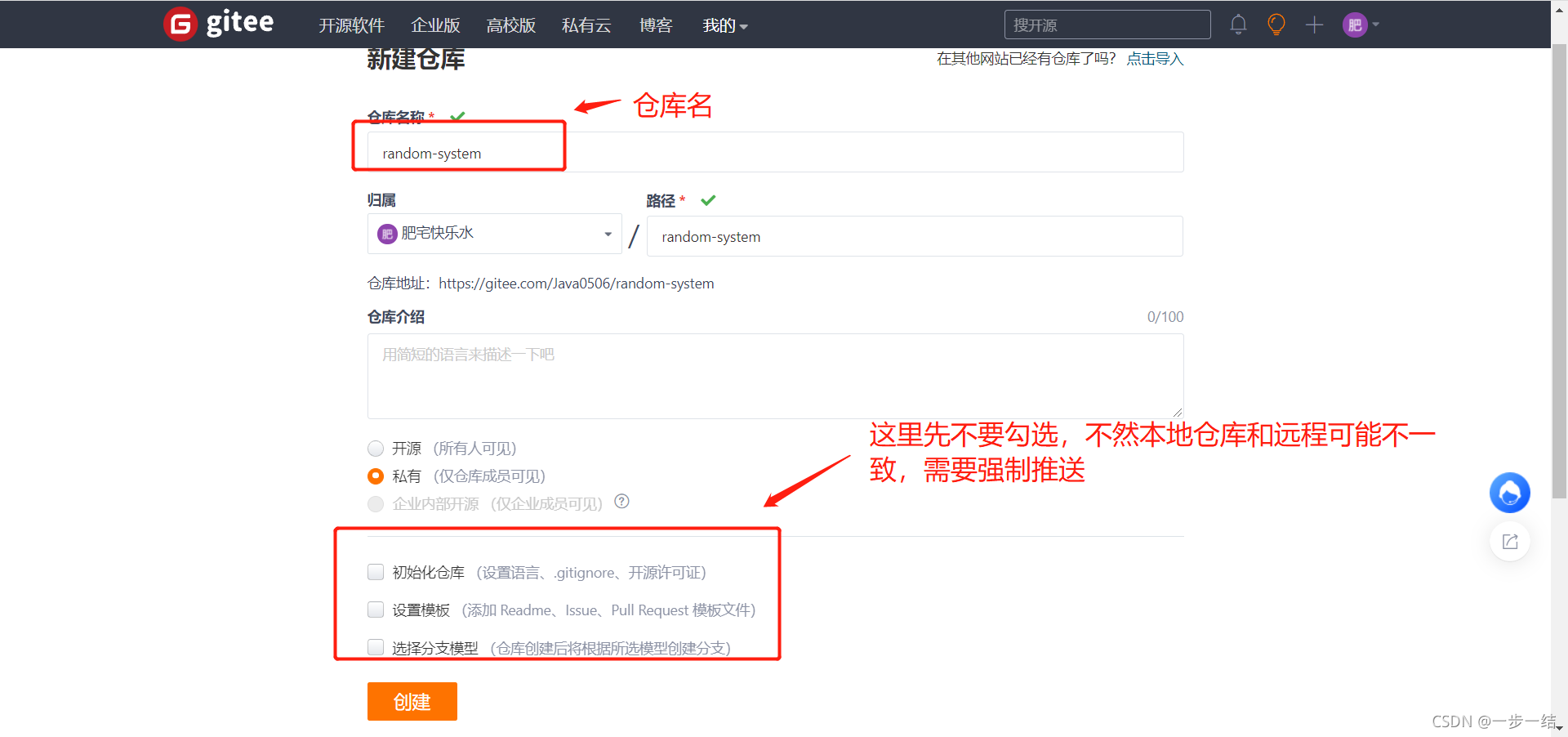The image size is (1568, 737).
Task: Click the lightbulb icon in header
Action: pyautogui.click(x=1276, y=25)
